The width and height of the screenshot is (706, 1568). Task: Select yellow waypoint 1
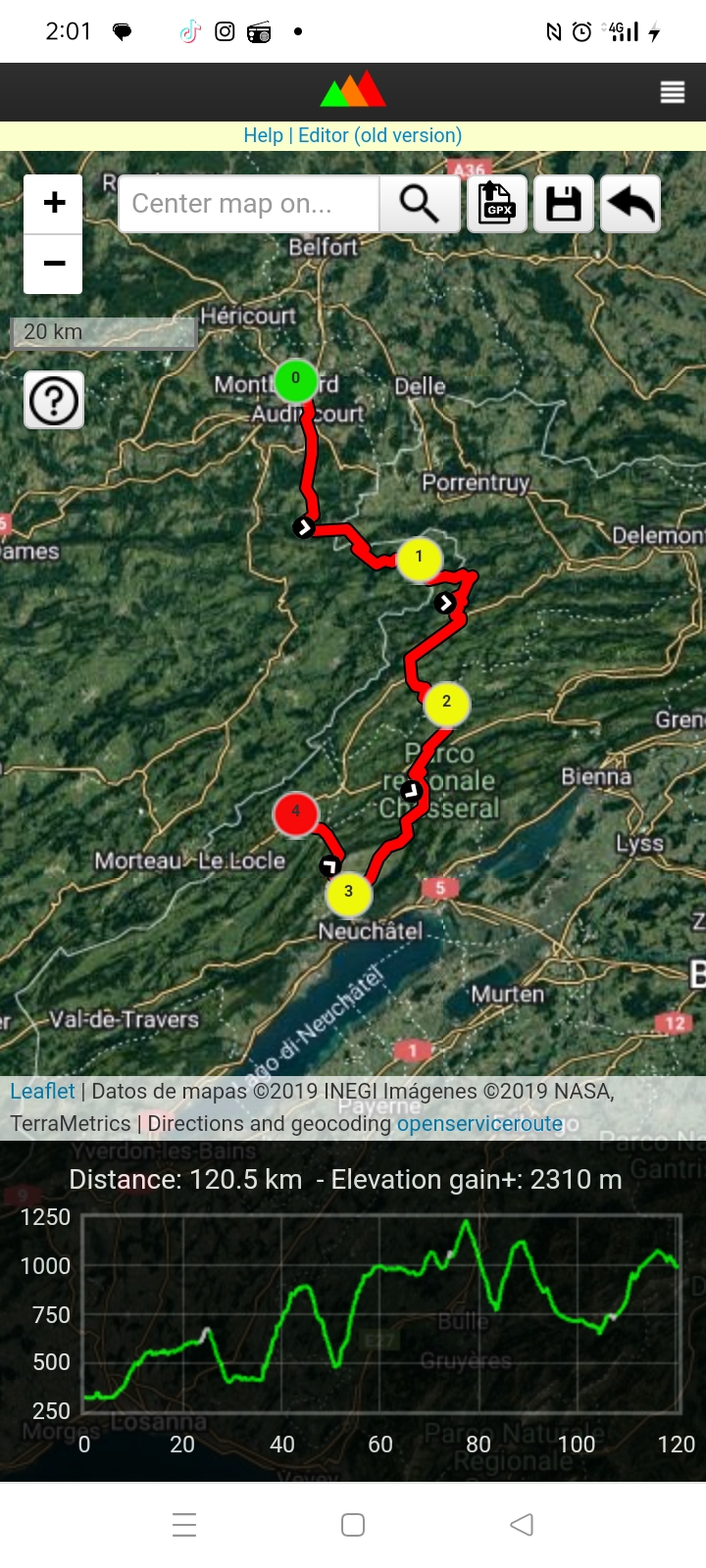pos(419,559)
